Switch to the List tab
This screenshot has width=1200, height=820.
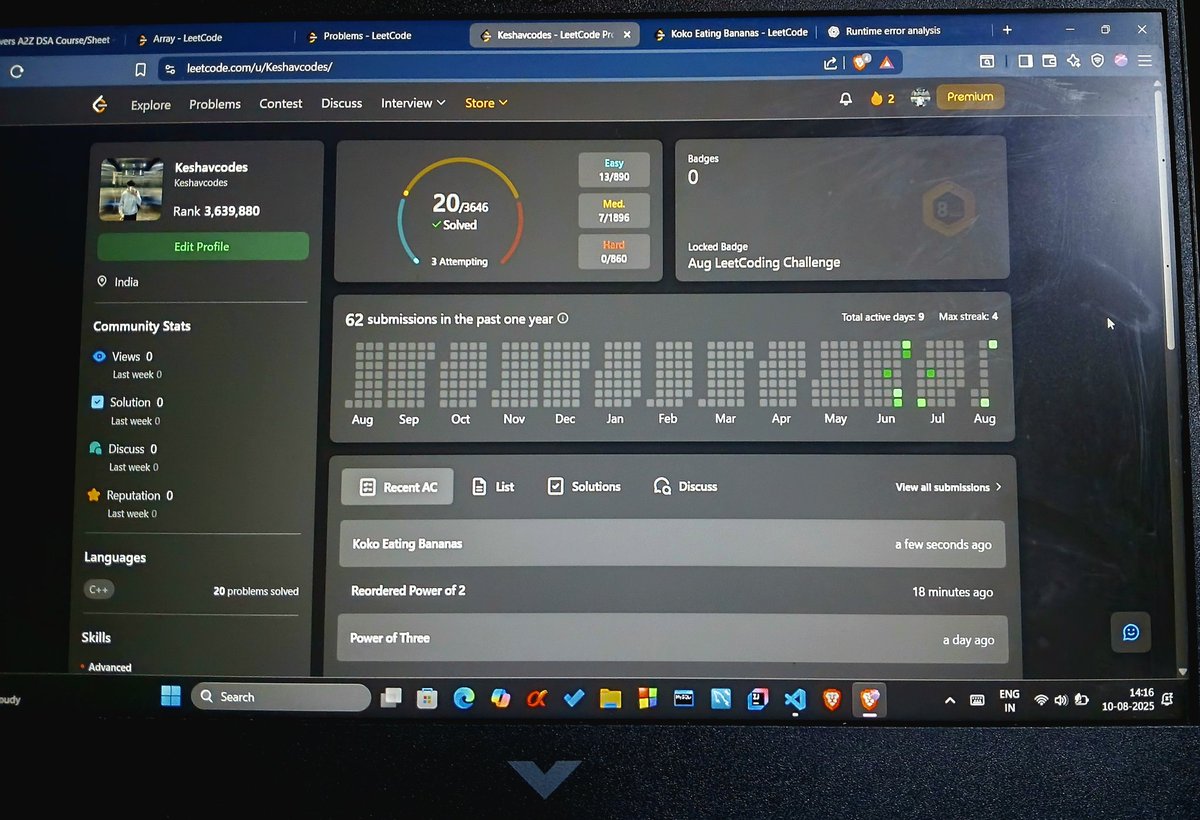493,487
